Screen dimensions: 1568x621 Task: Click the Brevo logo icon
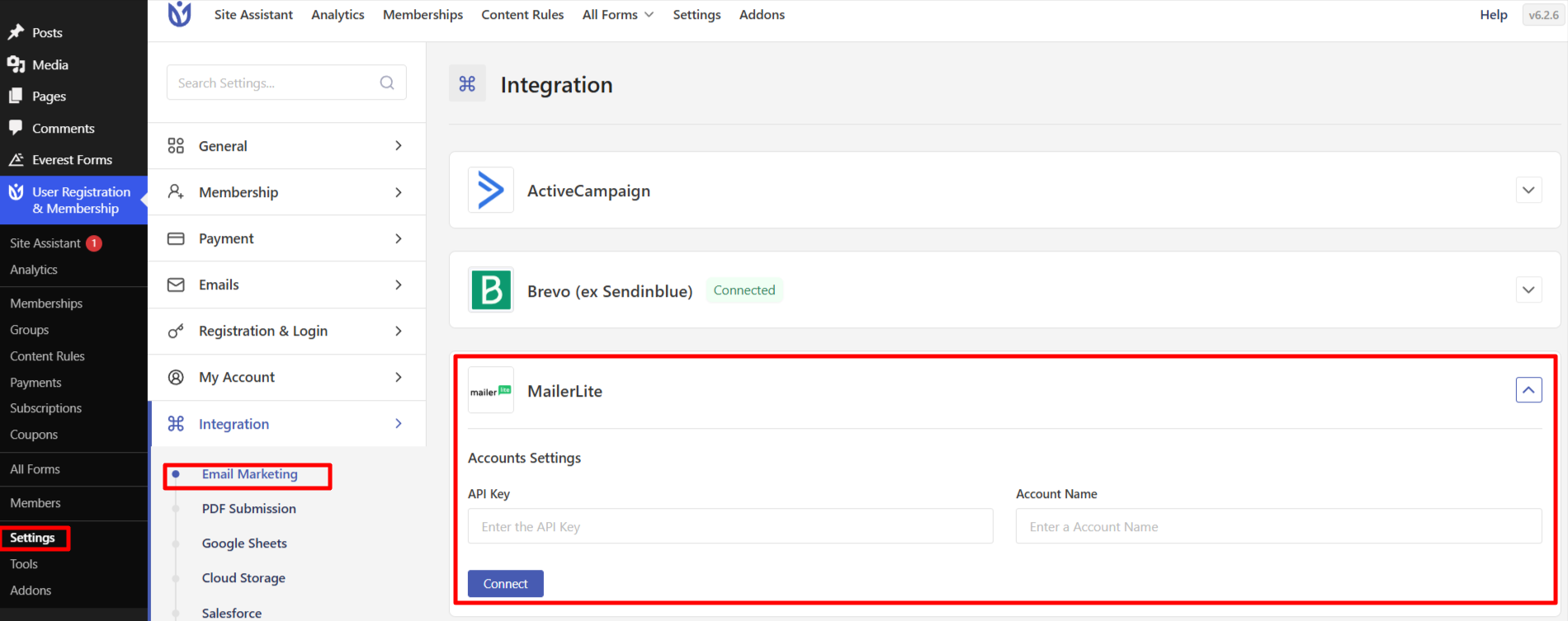[x=491, y=290]
